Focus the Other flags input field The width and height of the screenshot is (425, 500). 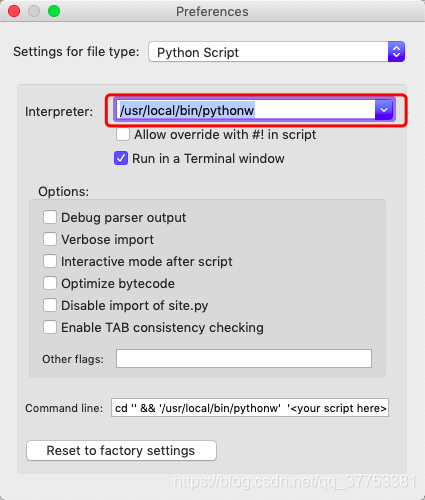[x=244, y=359]
